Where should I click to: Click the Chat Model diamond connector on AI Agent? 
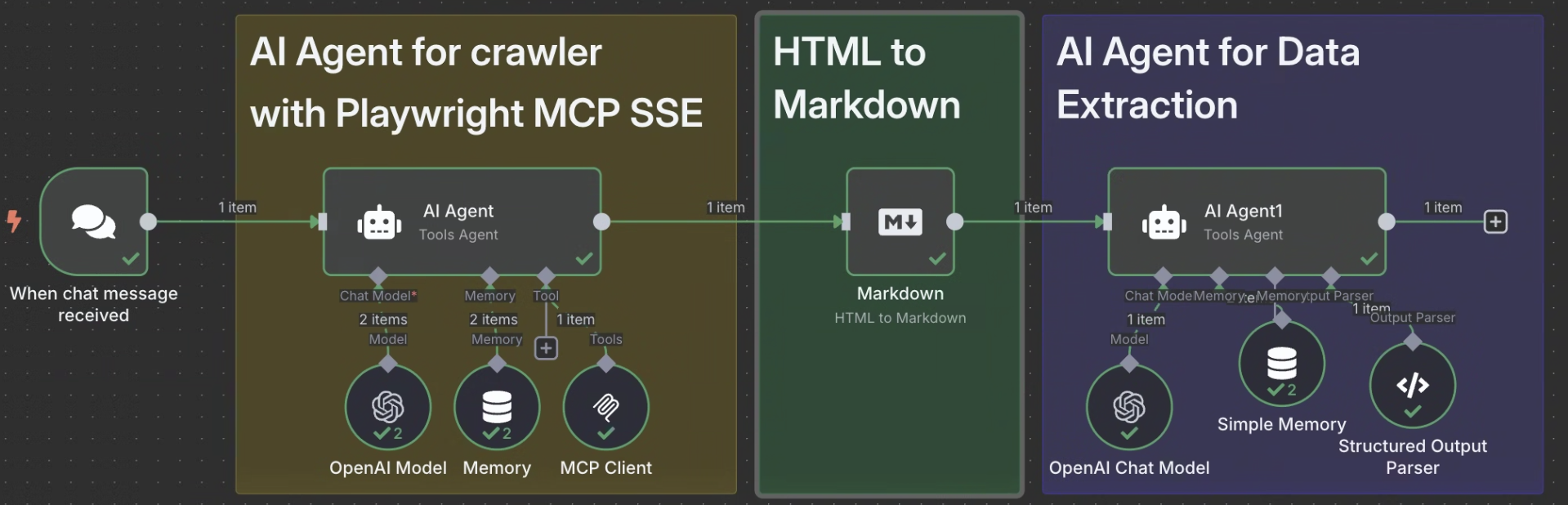coord(377,276)
